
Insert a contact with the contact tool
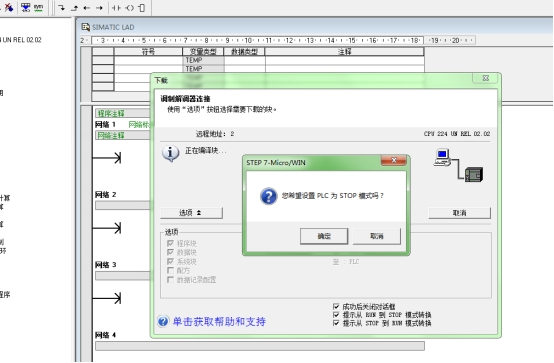[x=116, y=7]
